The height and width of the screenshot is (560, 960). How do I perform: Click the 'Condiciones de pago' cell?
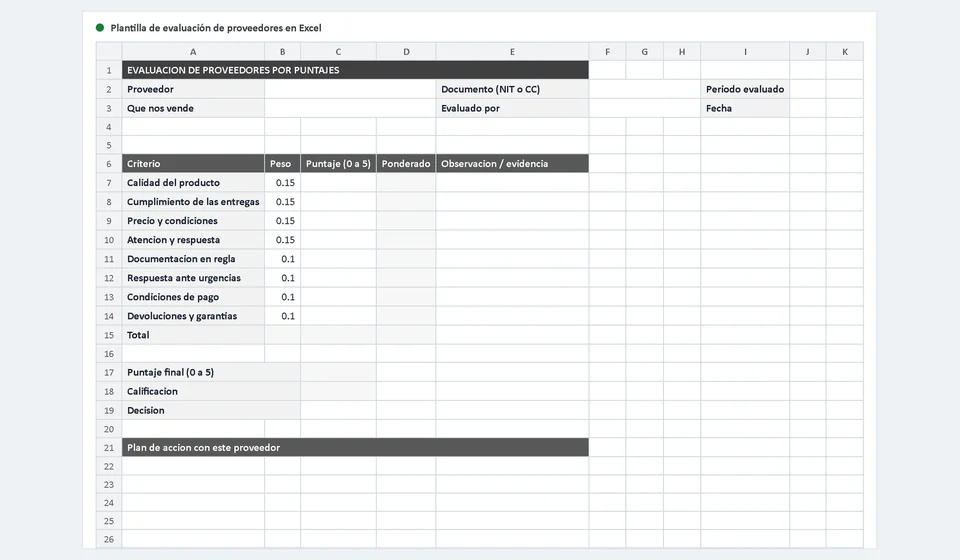[193, 296]
